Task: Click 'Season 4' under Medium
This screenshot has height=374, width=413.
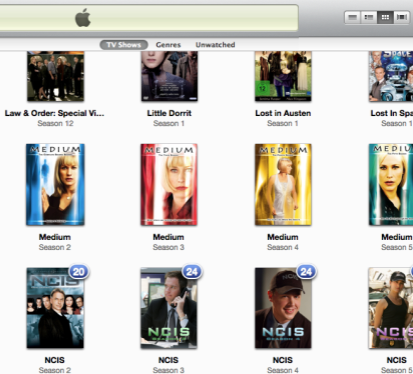Action: point(283,247)
